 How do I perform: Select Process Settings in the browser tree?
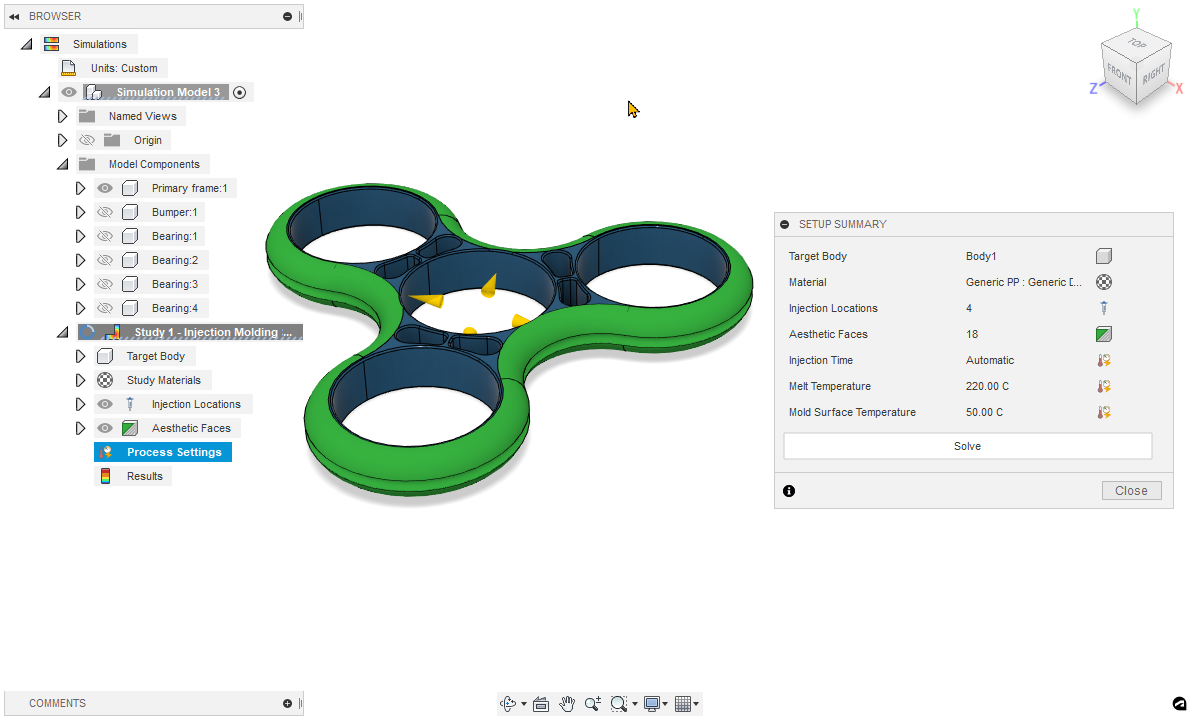pos(173,452)
